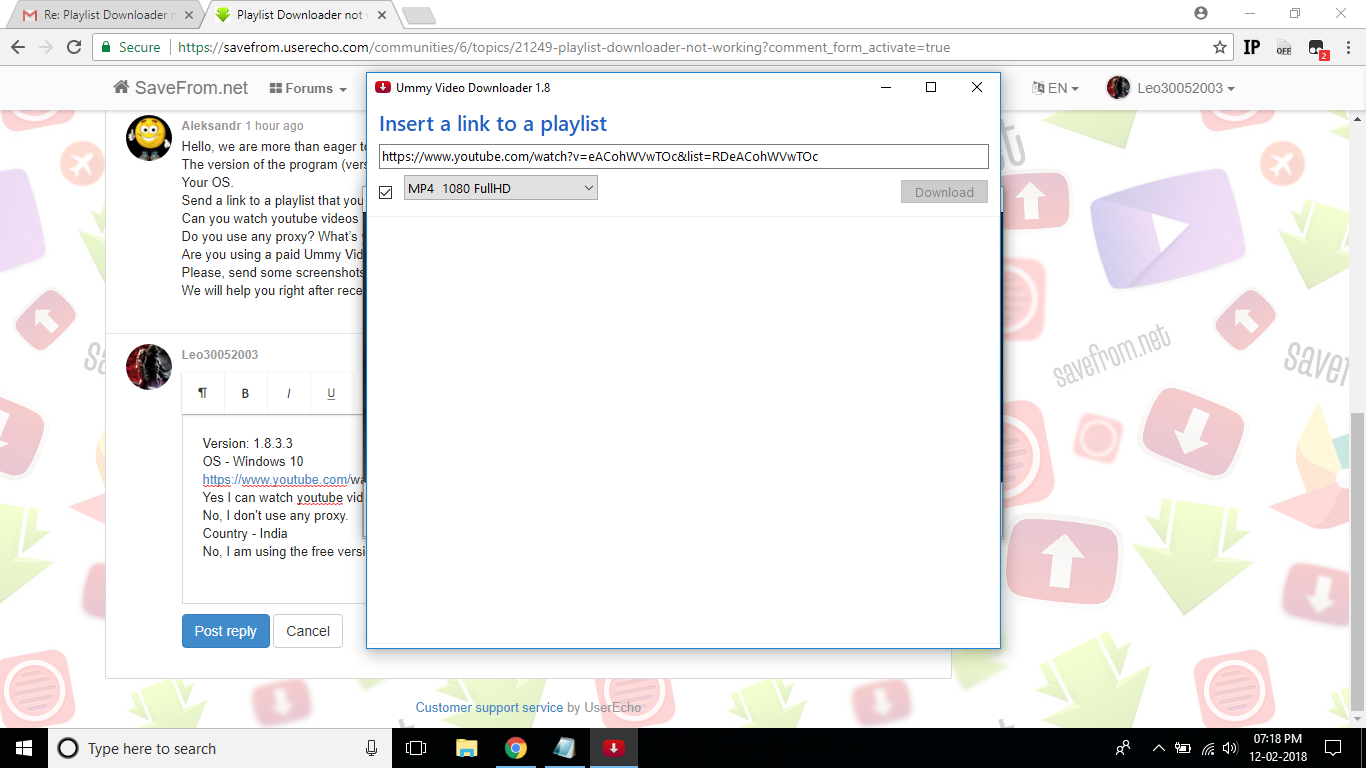
Task: Click the Ummy Video Downloader taskbar icon
Action: tap(614, 748)
